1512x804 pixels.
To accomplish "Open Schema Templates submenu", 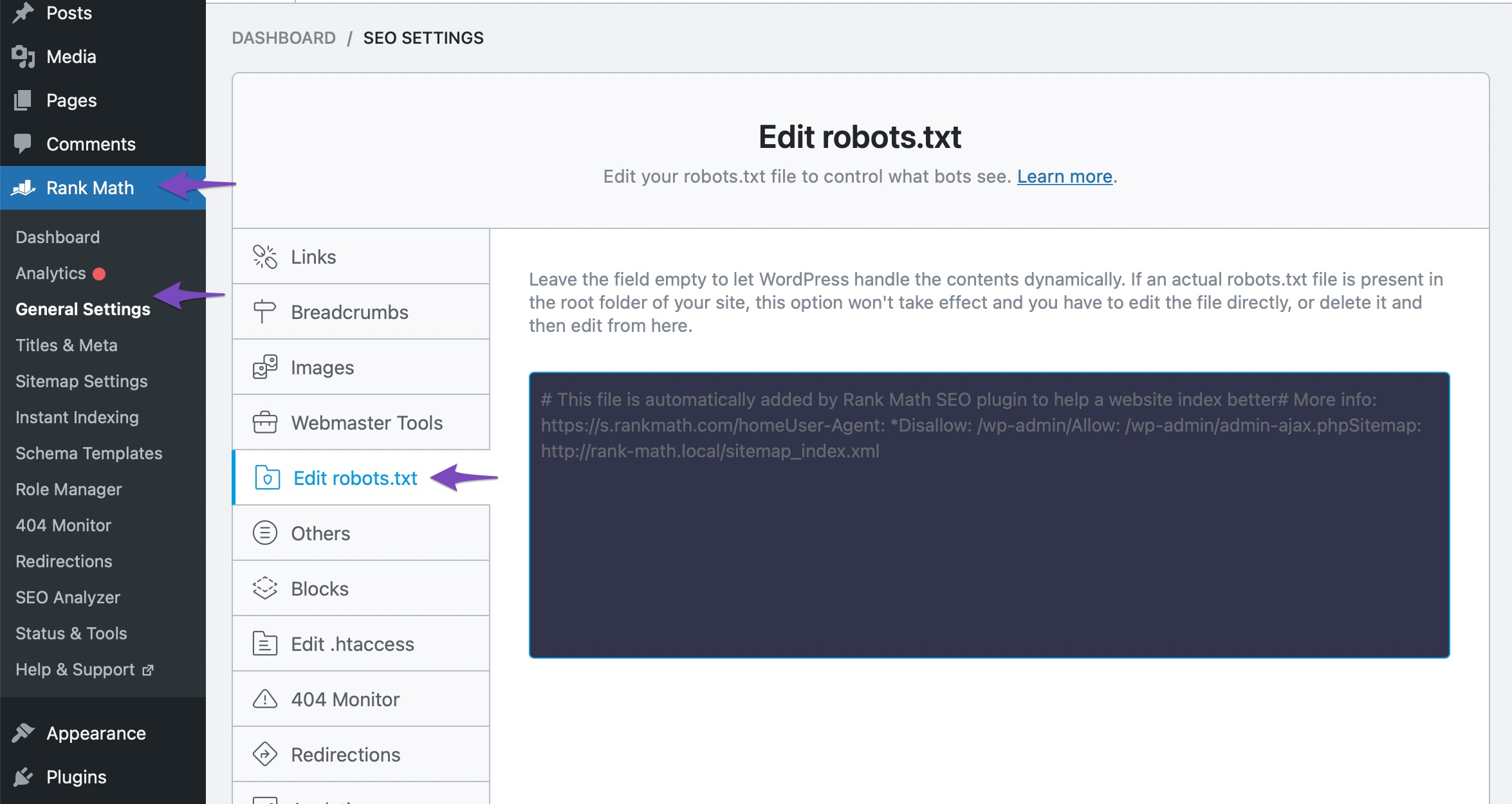I will click(x=89, y=453).
